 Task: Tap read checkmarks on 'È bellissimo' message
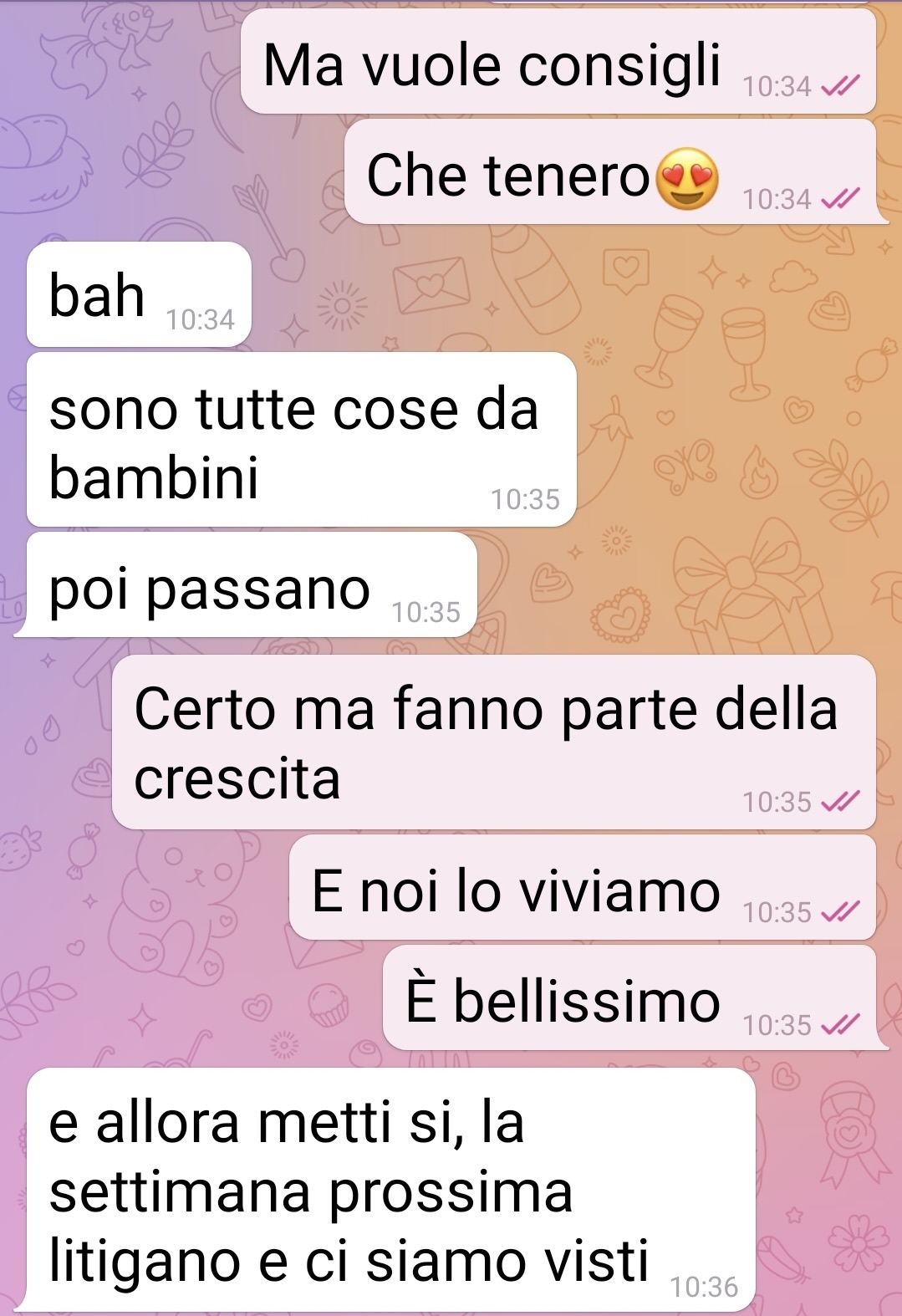(x=840, y=1024)
